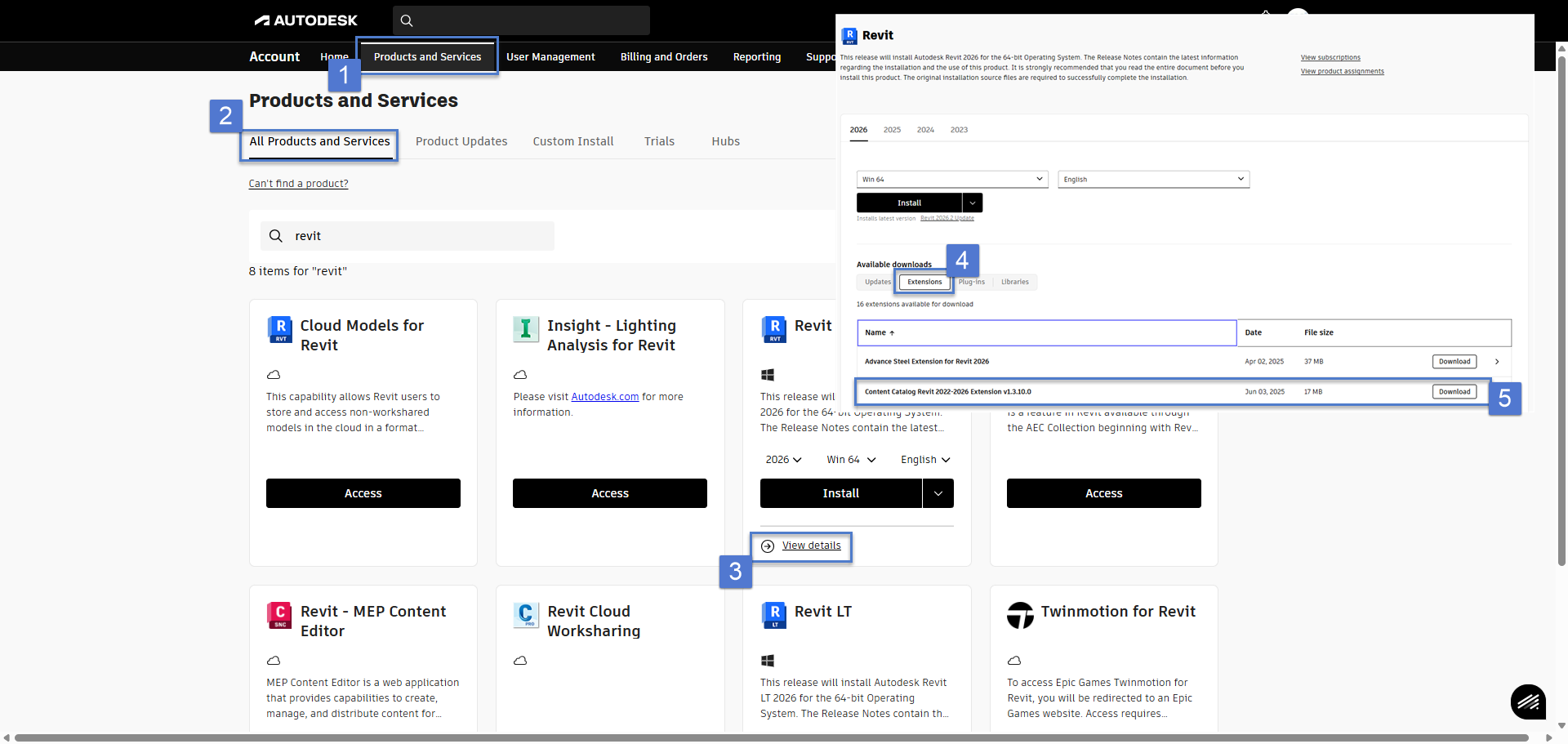Click the magnifier icon in the top search bar

(407, 20)
